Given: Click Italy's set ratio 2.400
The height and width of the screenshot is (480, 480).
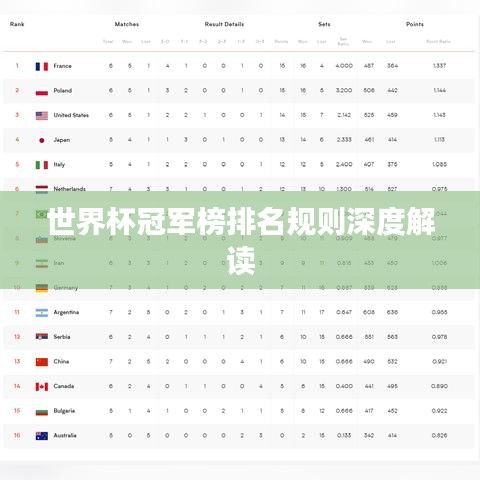Looking at the screenshot, I should (x=344, y=165).
